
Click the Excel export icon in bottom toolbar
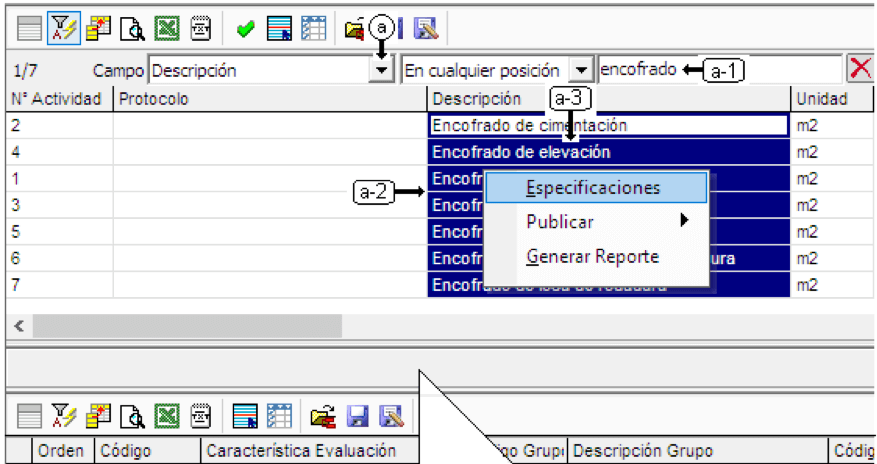pos(167,416)
